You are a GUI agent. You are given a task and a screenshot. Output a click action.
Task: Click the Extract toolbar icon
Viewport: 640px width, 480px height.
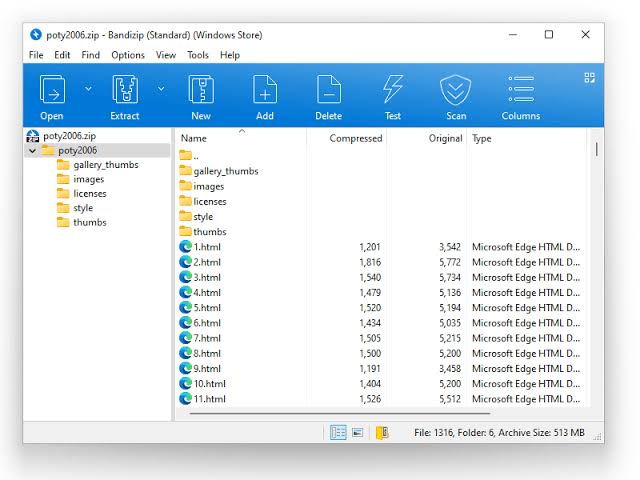click(x=125, y=90)
